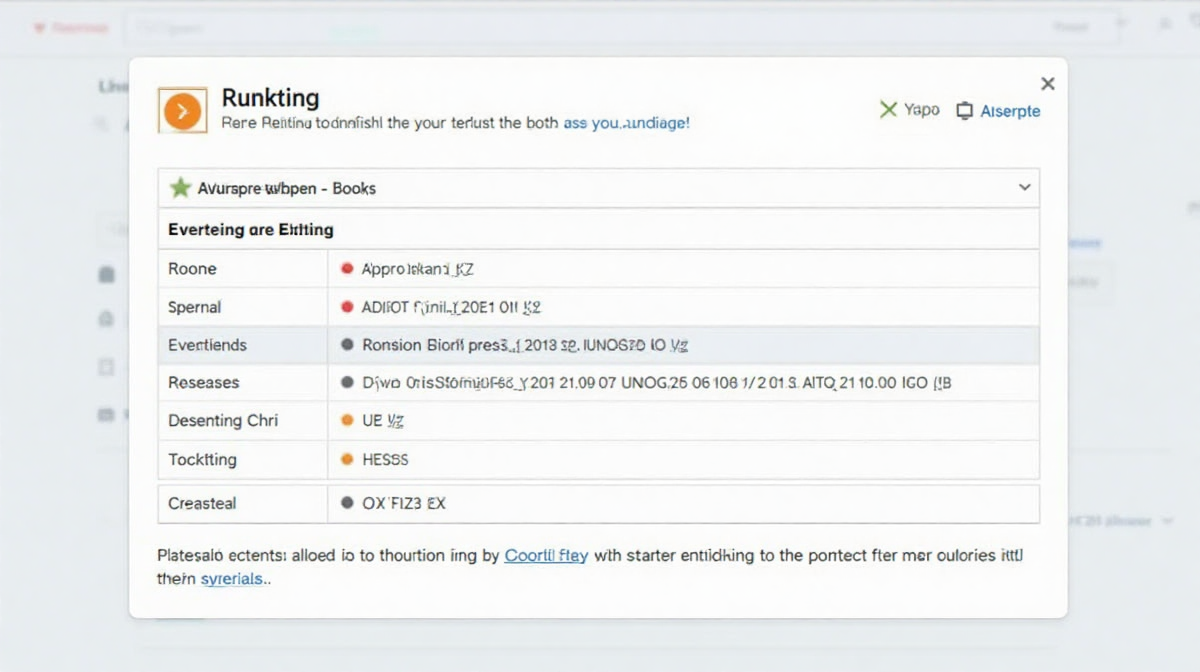Screen dimensions: 1200x672
Task: Select the Creasteal row label
Action: (202, 504)
